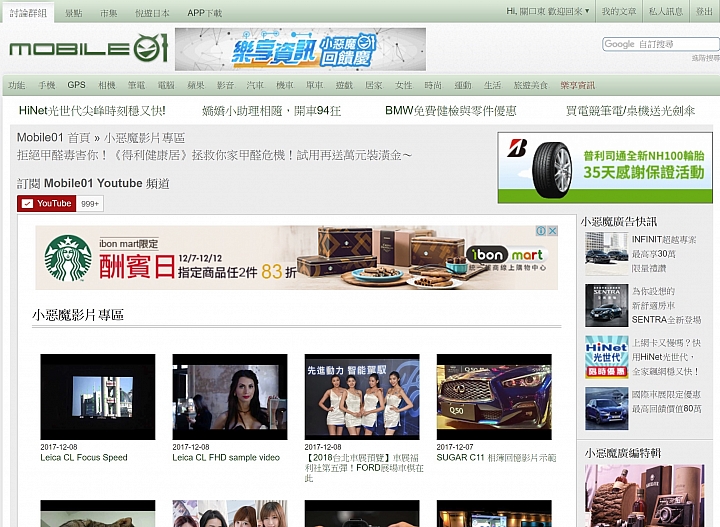Open the 筆電 category menu

[136, 85]
